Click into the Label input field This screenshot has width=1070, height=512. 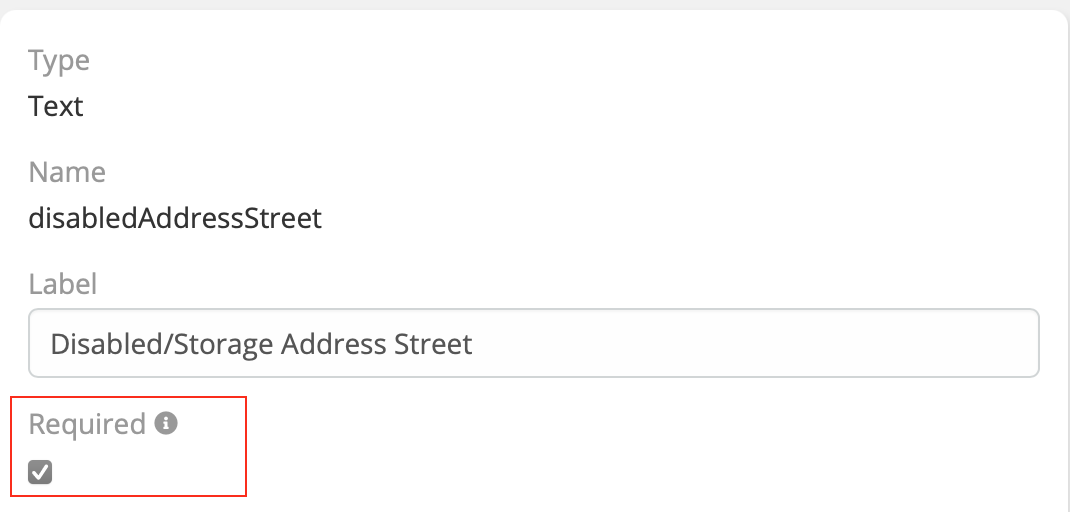[x=533, y=344]
